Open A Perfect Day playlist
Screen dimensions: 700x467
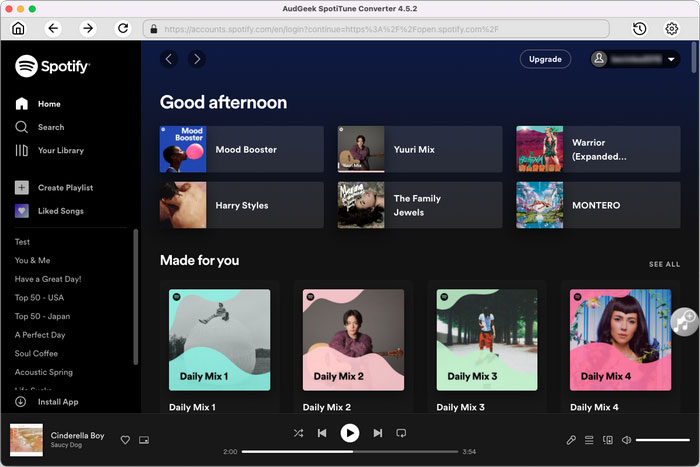click(40, 335)
